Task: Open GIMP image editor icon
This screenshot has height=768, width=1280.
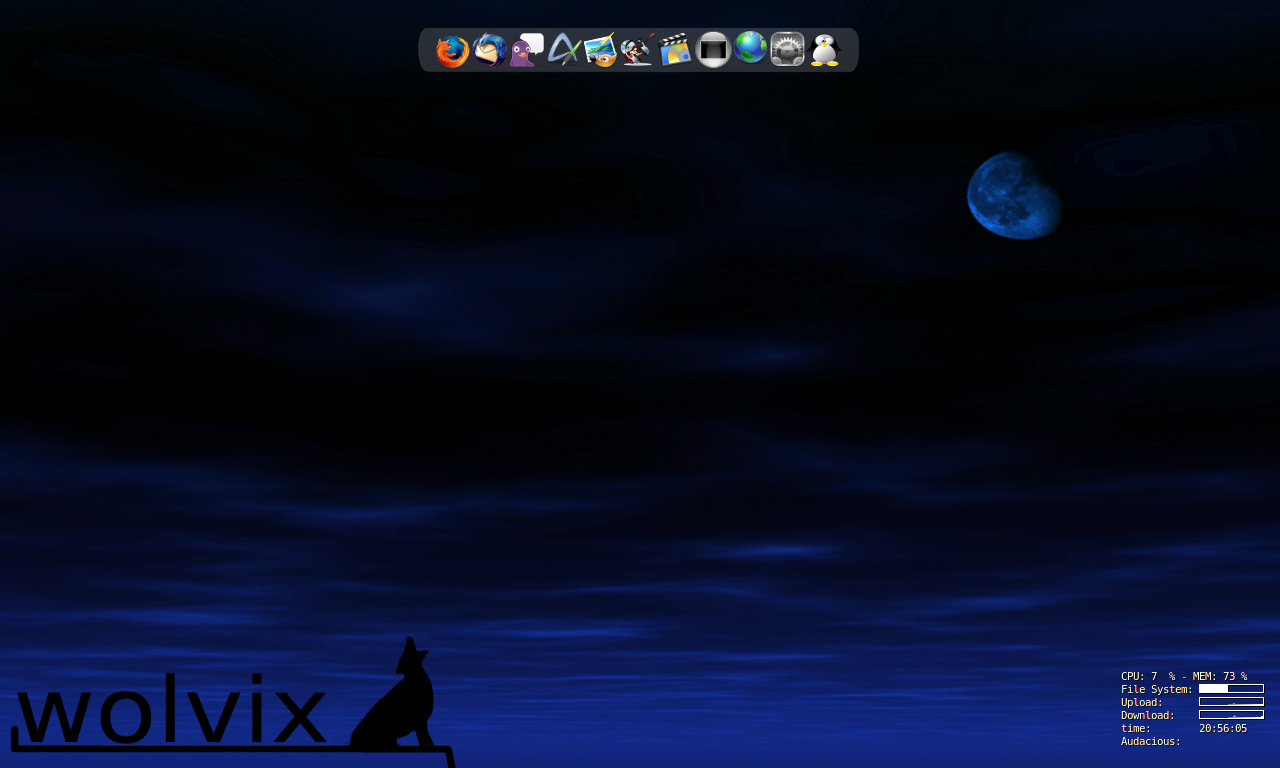Action: click(x=601, y=50)
